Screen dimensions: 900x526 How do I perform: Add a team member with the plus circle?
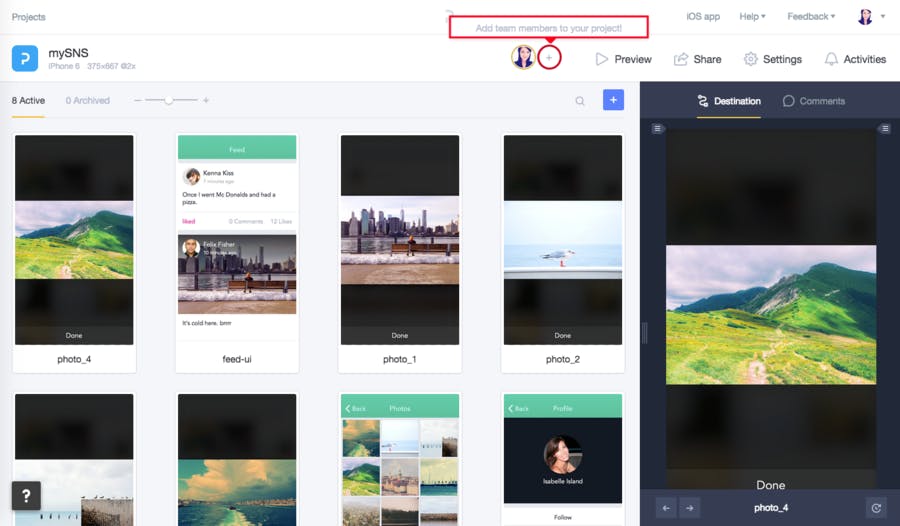[x=549, y=57]
